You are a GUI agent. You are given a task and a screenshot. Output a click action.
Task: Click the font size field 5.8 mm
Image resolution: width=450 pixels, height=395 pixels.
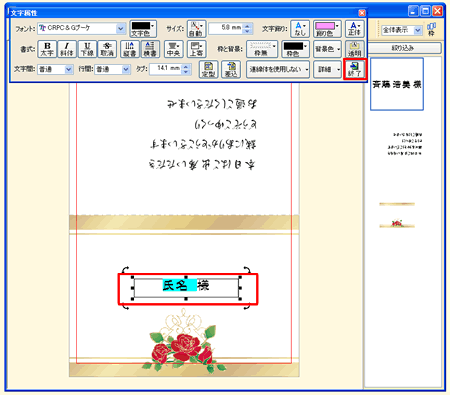click(226, 29)
